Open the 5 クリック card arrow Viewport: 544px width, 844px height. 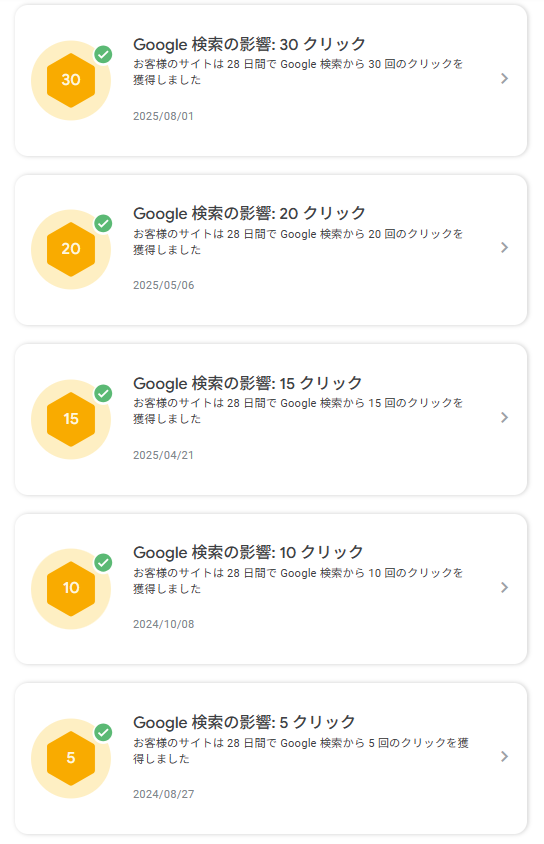(504, 757)
